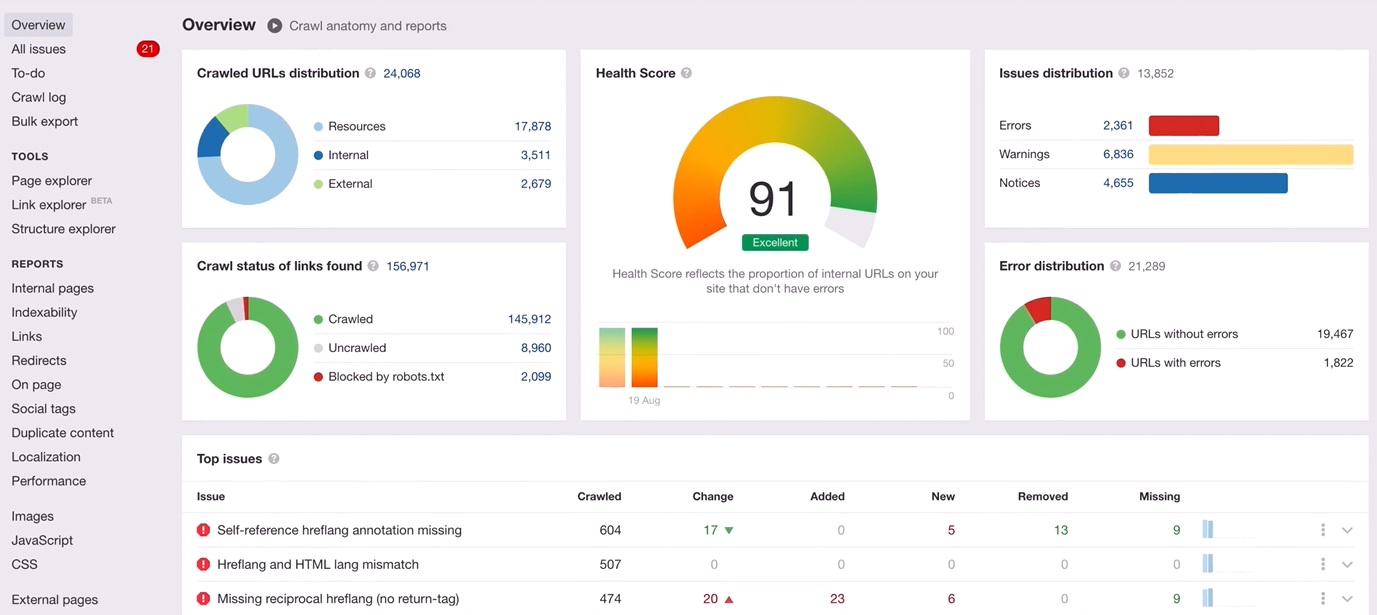Click help icon next to Crawled URLs distribution
1377x615 pixels.
click(x=370, y=73)
